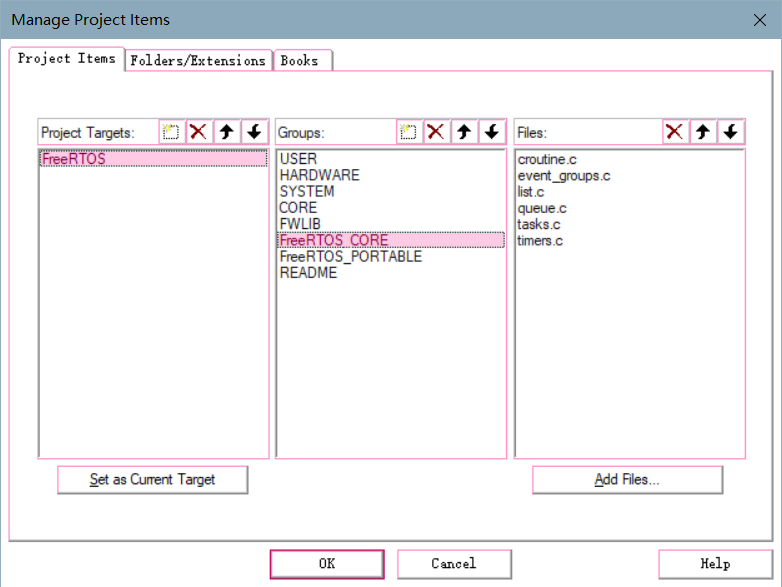Move selected group down
This screenshot has height=587, width=782.
pyautogui.click(x=492, y=132)
